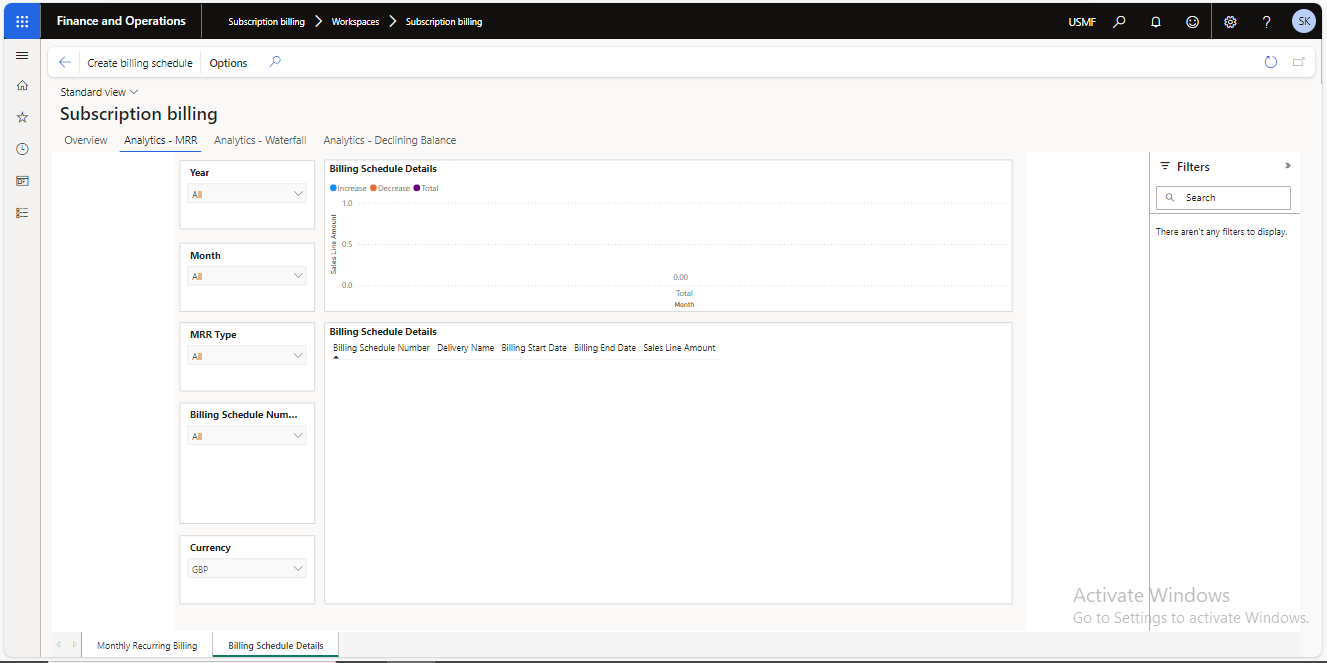
Task: Expand the Year dropdown
Action: (x=247, y=194)
